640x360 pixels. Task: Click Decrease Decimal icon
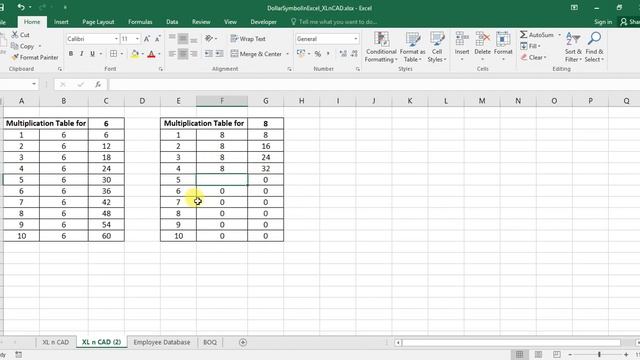coord(354,53)
